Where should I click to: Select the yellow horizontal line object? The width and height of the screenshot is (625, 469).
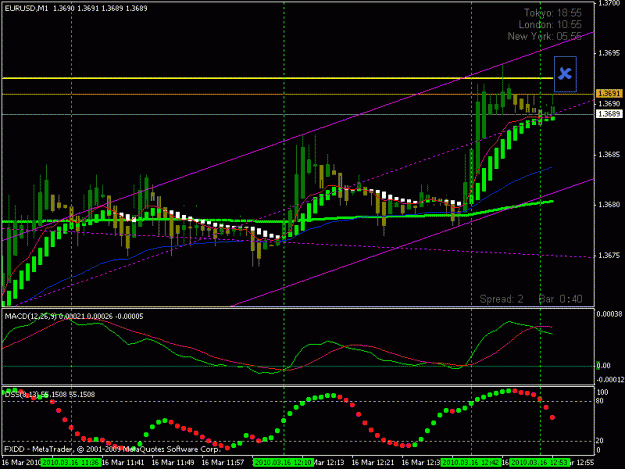[x=277, y=78]
